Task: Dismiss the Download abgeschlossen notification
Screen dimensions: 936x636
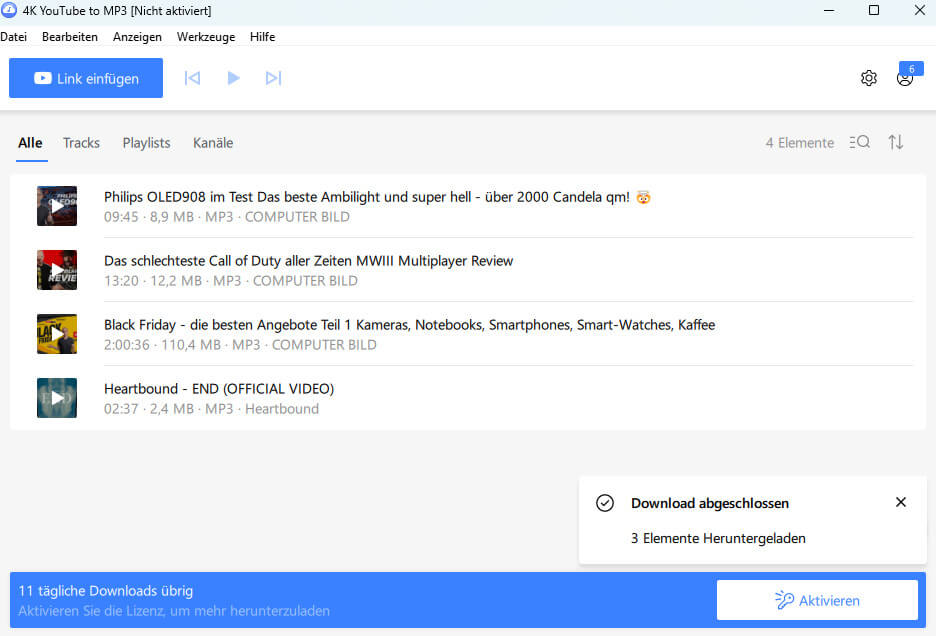Action: 901,502
